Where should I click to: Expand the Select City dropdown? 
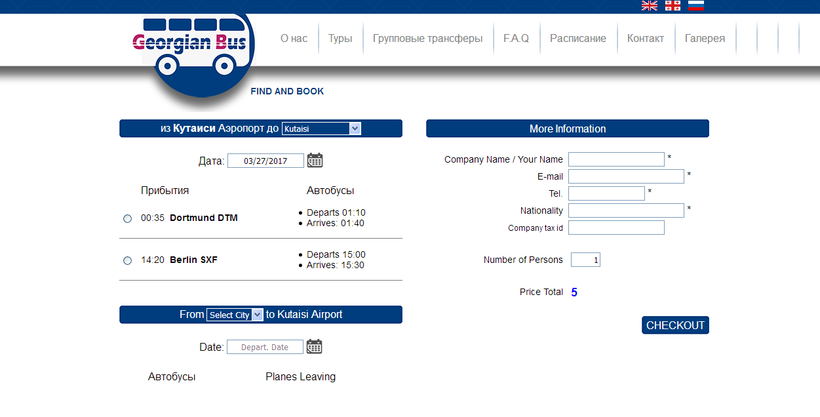coord(234,315)
